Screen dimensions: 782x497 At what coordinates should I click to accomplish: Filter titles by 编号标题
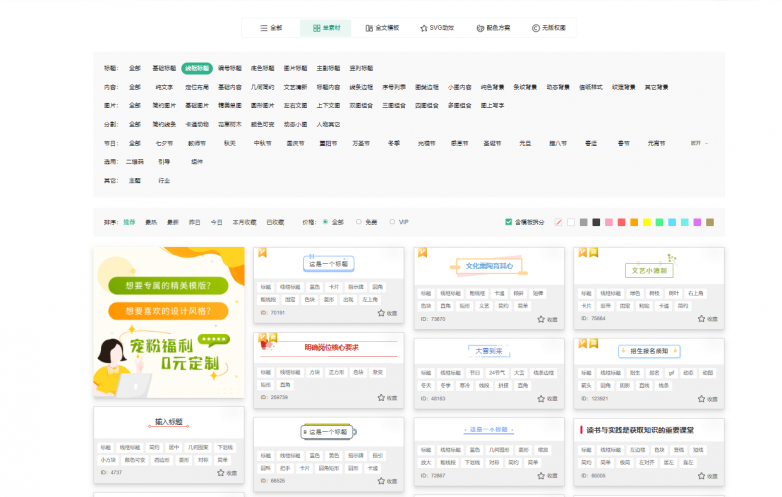(229, 68)
